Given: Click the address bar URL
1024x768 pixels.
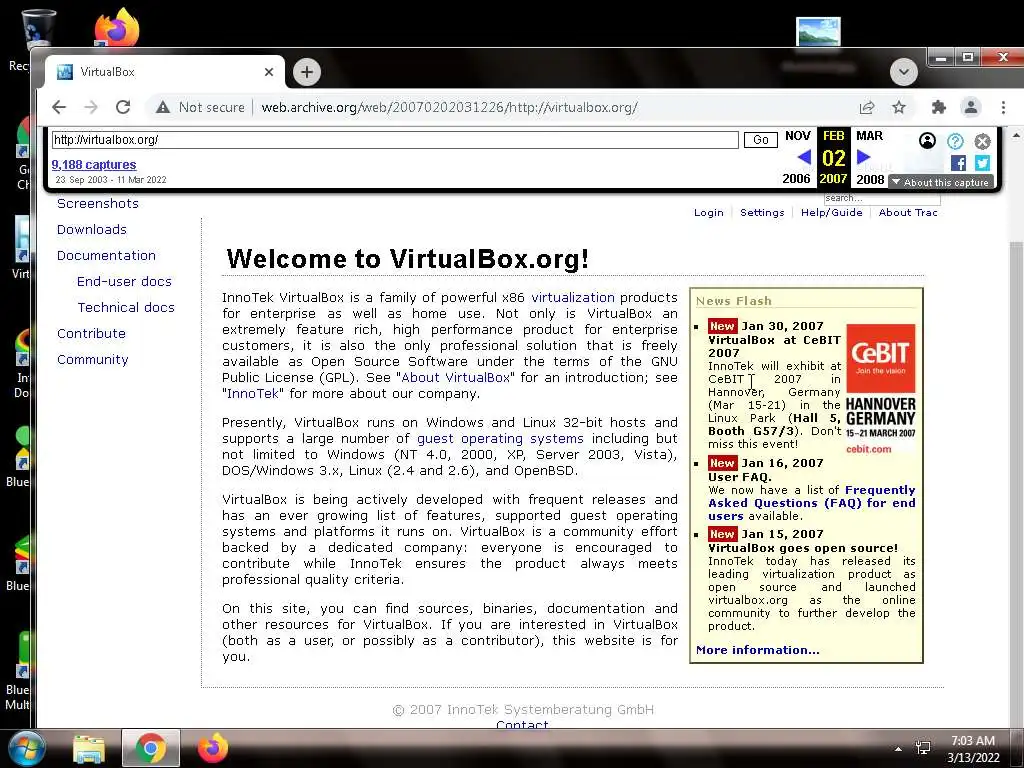Looking at the screenshot, I should [x=449, y=107].
